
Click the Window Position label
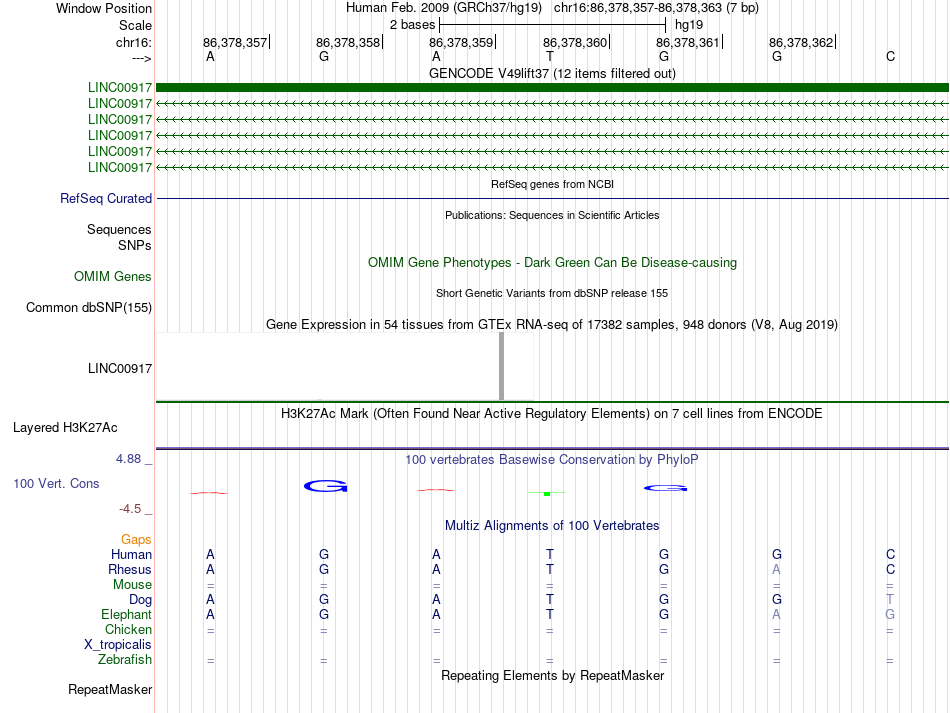point(104,8)
